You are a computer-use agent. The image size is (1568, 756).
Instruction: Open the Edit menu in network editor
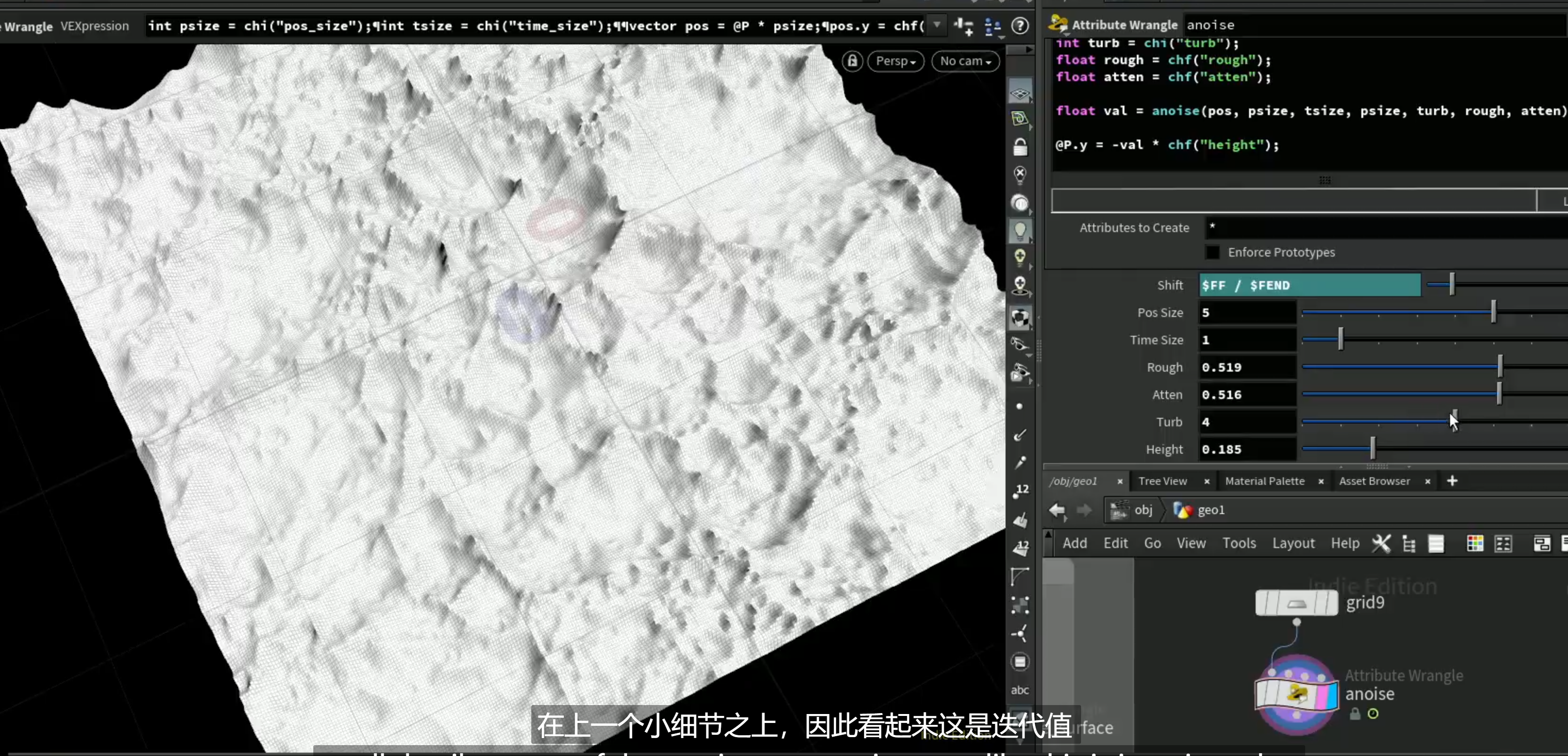(x=1116, y=543)
